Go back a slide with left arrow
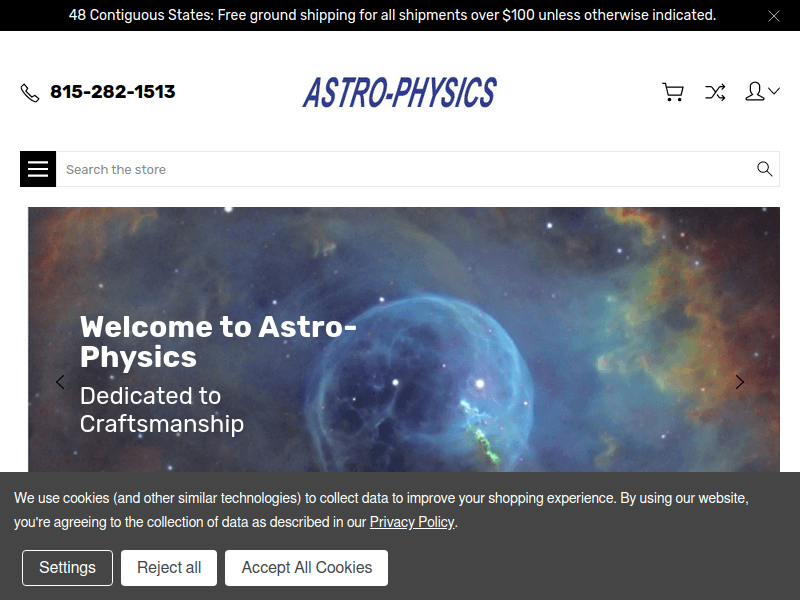Viewport: 800px width, 600px height. [60, 382]
